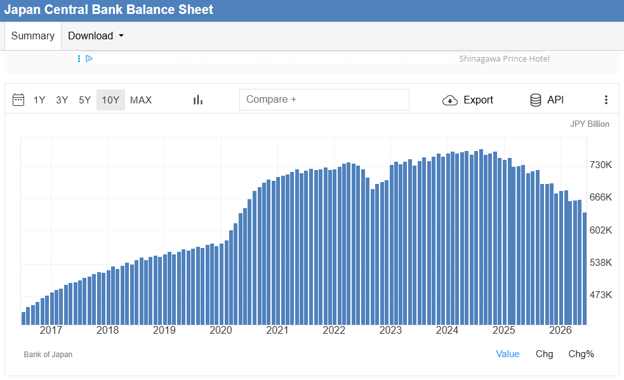Screen dimensions: 624x380
Task: Select the 1Y time range
Action: coord(39,100)
